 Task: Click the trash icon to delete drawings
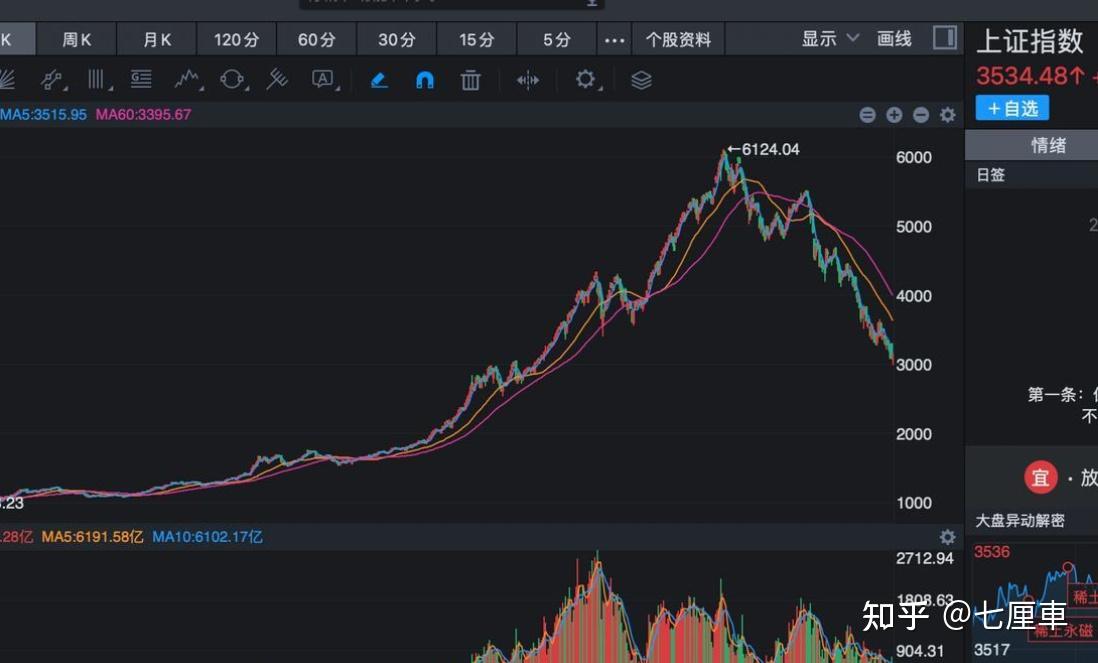pyautogui.click(x=470, y=80)
